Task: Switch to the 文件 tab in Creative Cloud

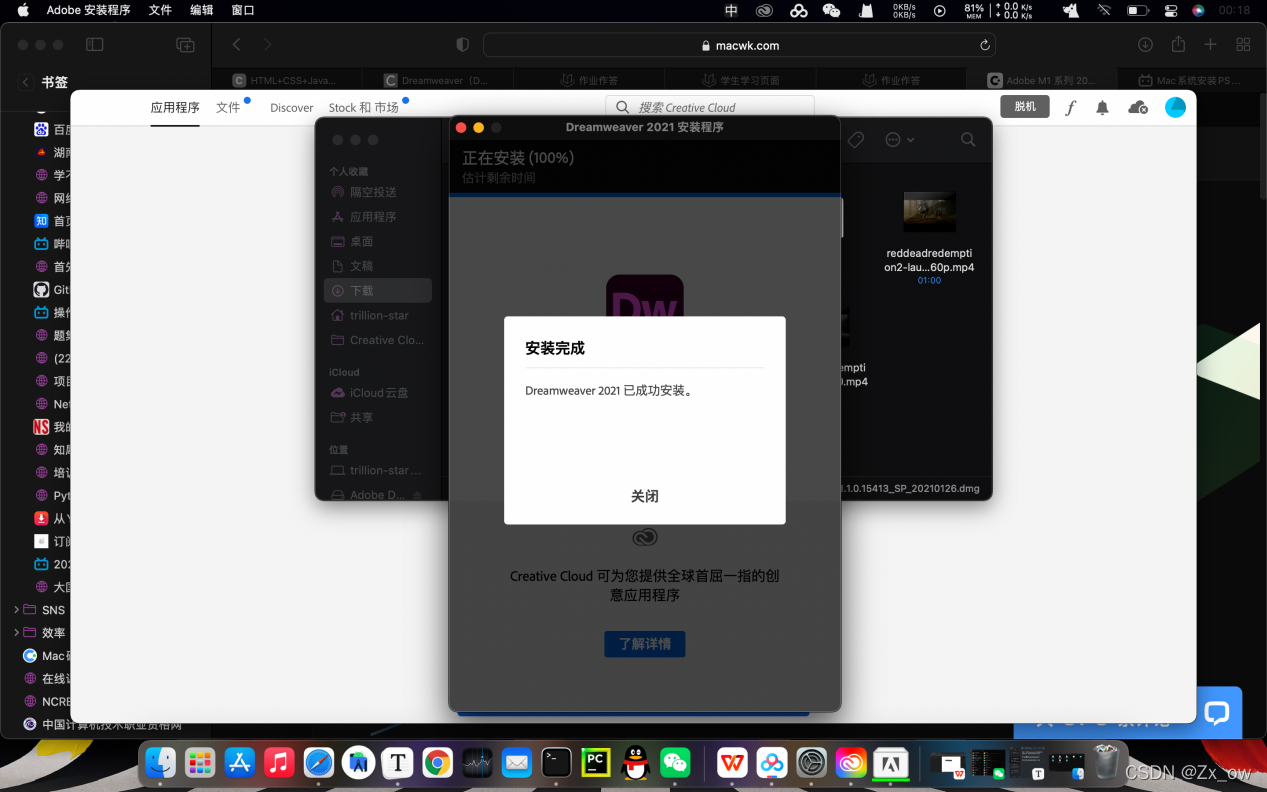Action: click(228, 107)
